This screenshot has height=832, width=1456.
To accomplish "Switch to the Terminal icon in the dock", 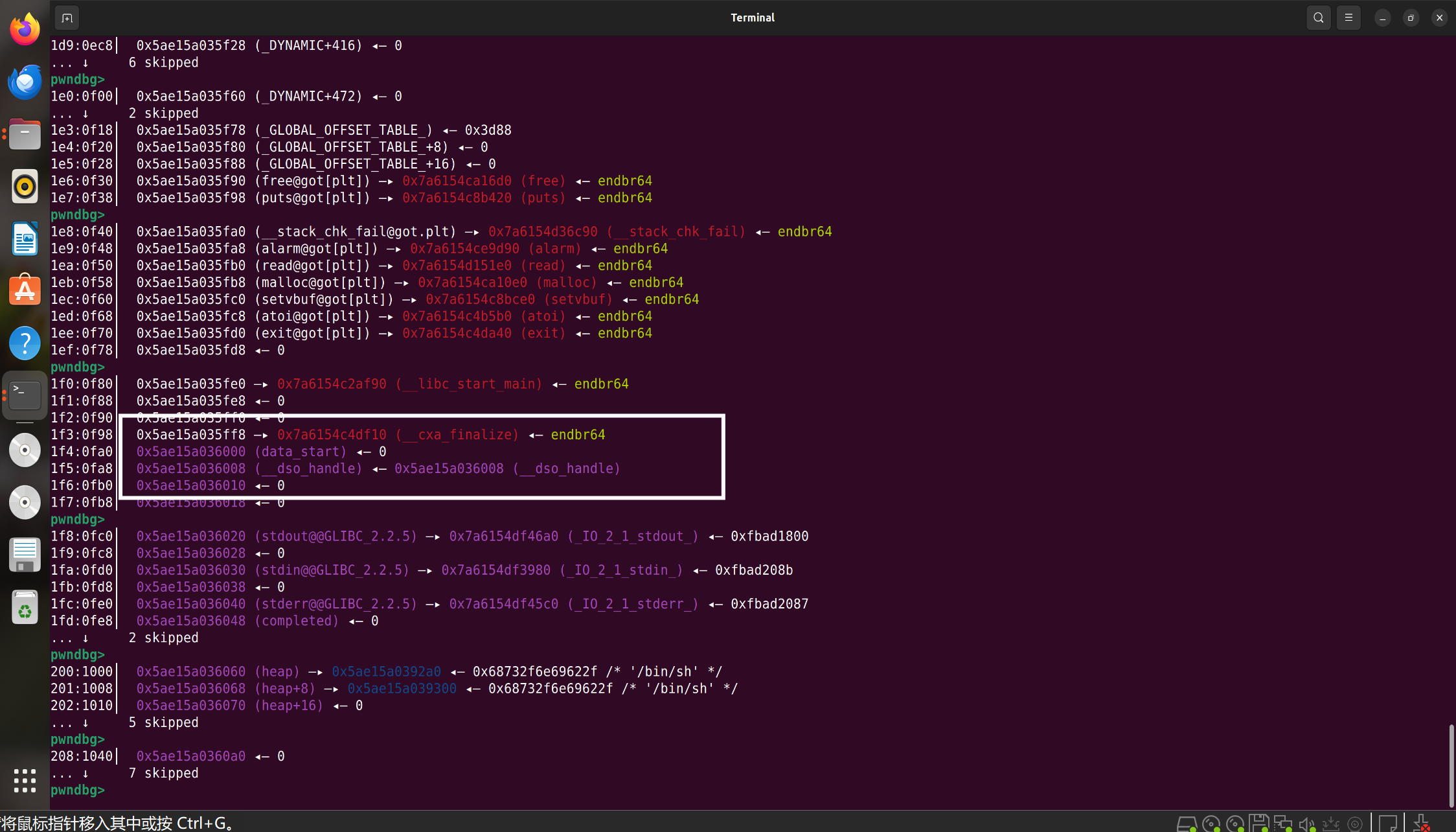I will click(25, 395).
